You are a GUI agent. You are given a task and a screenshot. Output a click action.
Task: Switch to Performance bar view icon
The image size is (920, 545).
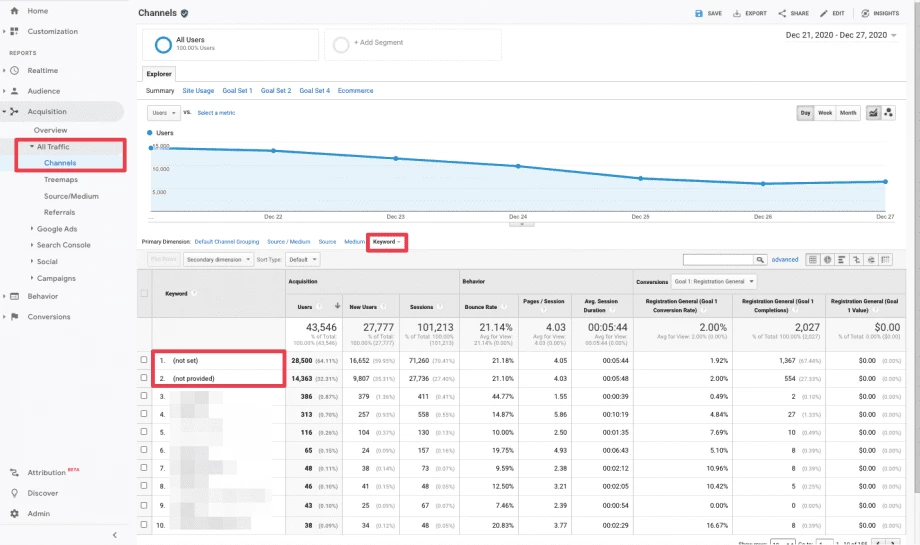pyautogui.click(x=842, y=259)
